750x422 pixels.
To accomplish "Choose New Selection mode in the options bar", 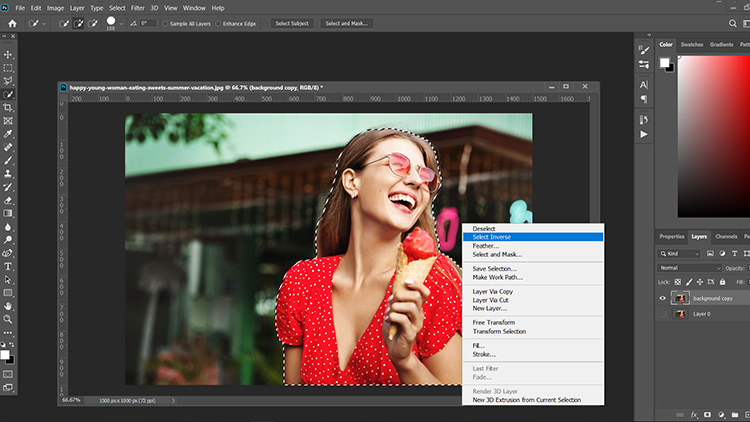I will pyautogui.click(x=64, y=23).
